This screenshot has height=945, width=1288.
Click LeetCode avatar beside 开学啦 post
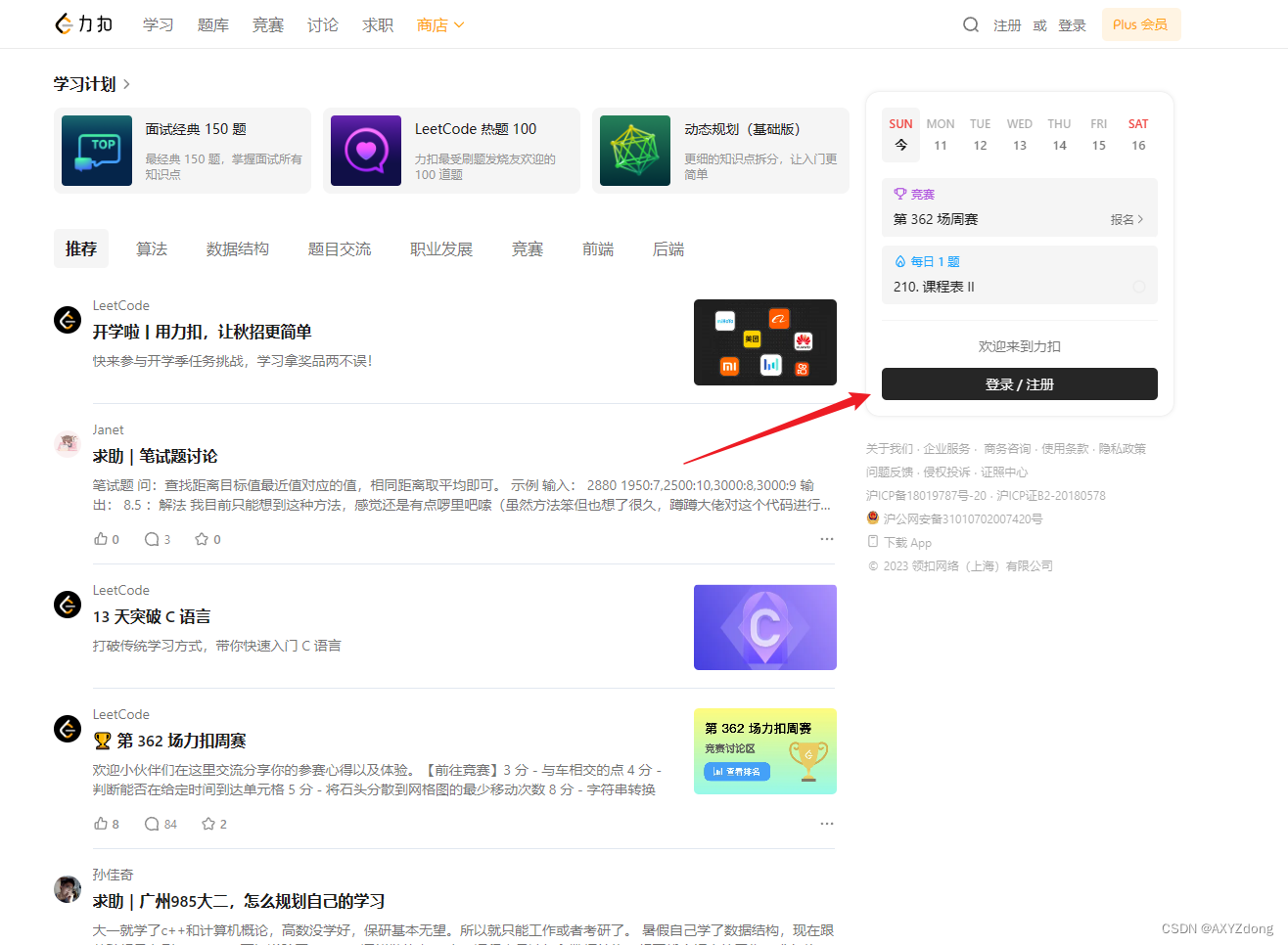point(68,320)
